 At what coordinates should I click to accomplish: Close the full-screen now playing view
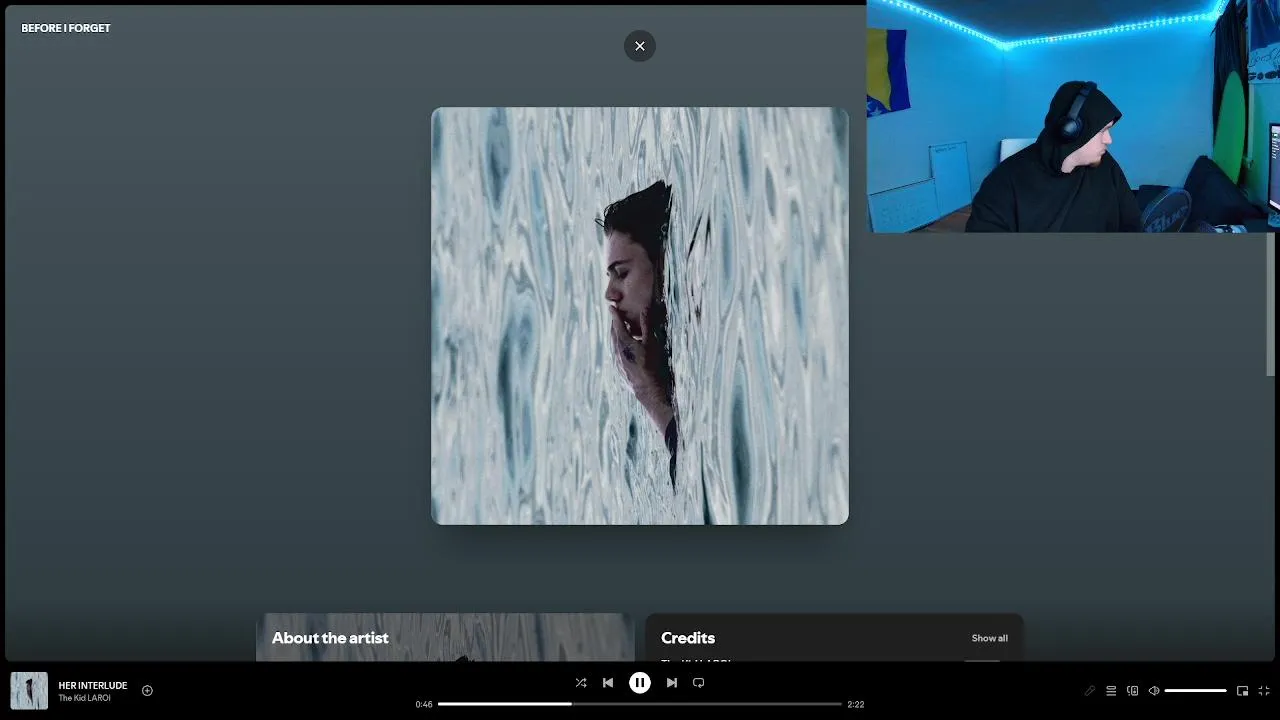tap(640, 46)
